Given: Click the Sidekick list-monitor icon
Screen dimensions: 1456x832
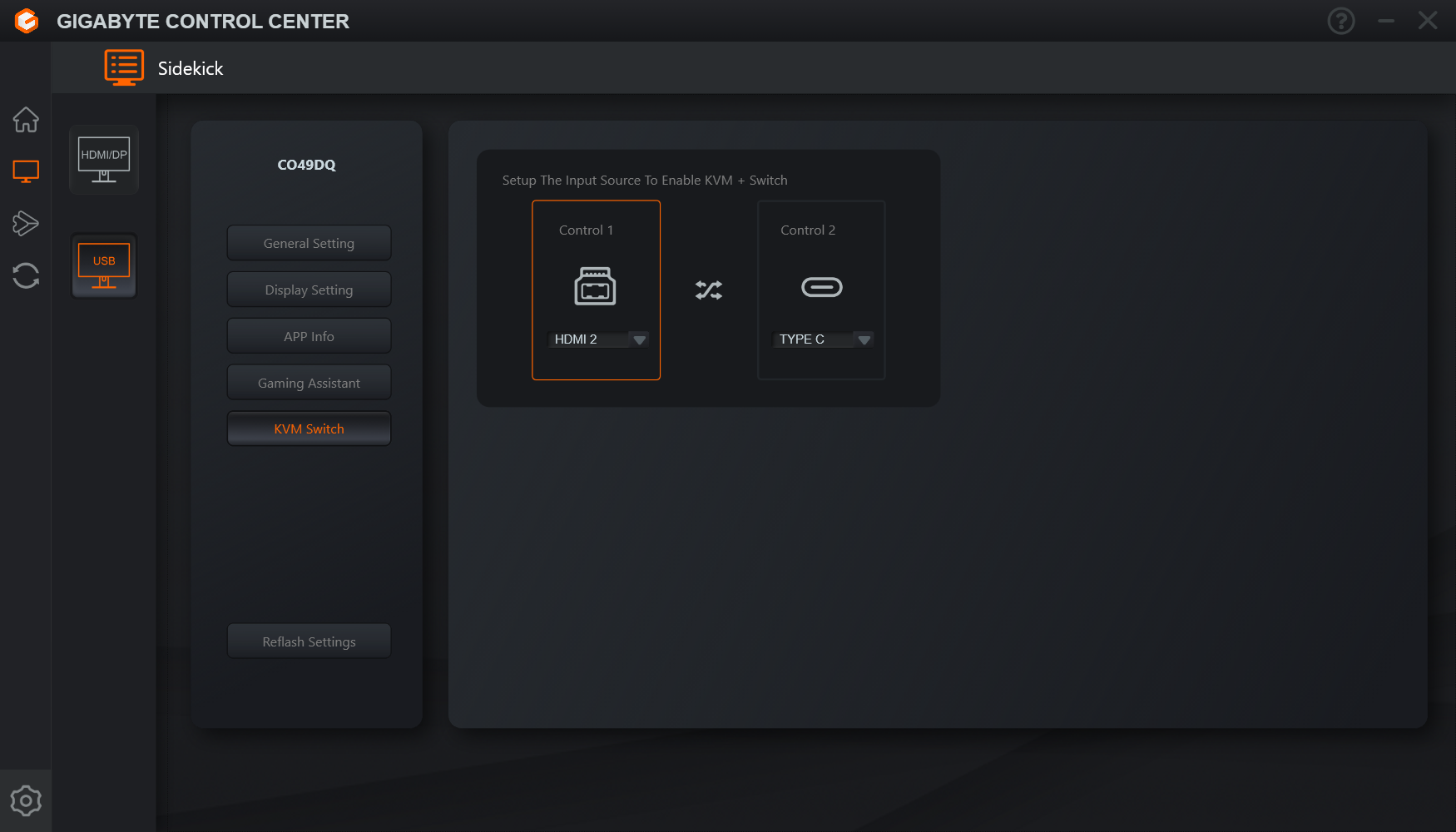Looking at the screenshot, I should pyautogui.click(x=124, y=67).
